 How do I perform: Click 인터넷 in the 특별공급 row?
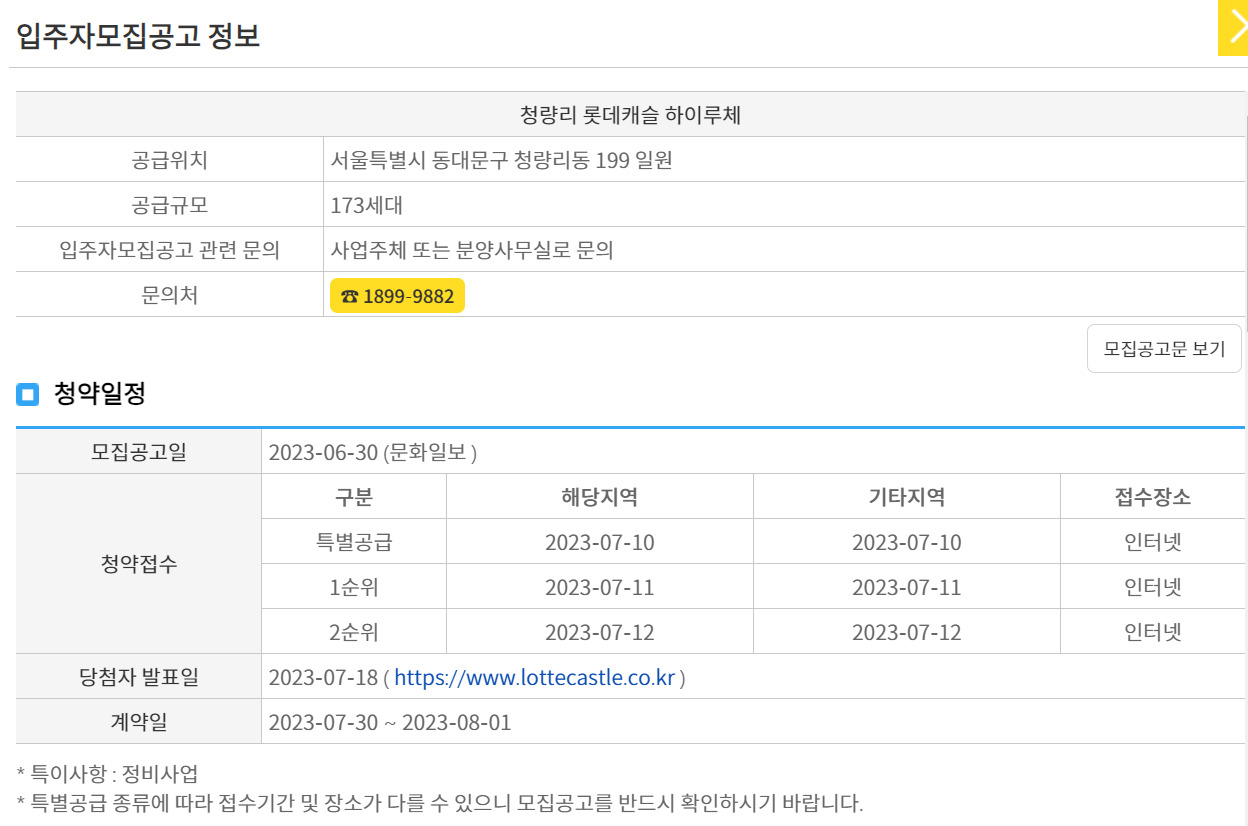point(1153,542)
